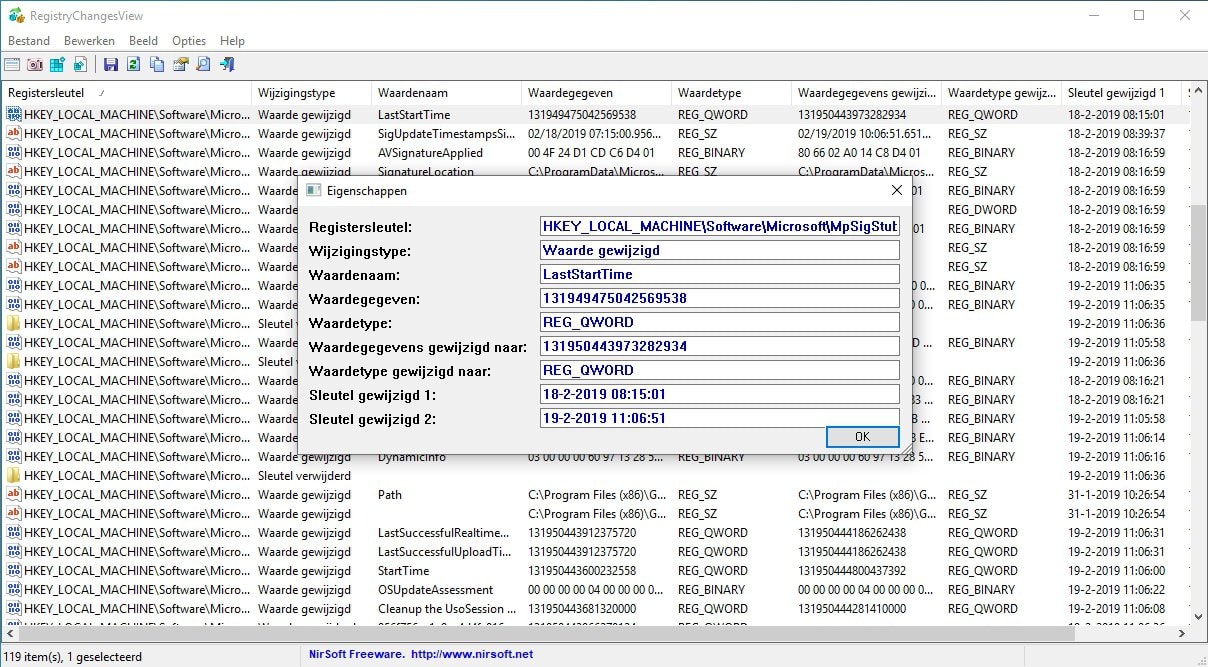Open the Beeld menu

(143, 40)
